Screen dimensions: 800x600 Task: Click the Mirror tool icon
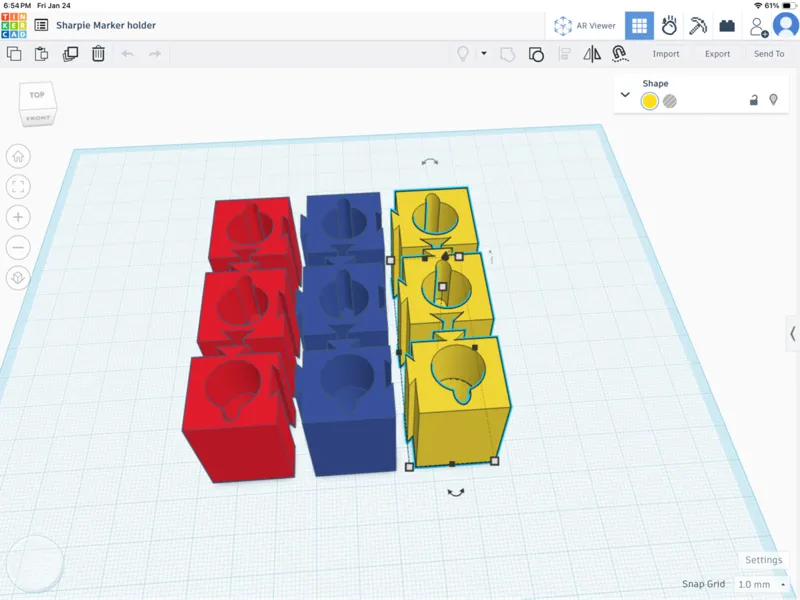click(x=592, y=54)
